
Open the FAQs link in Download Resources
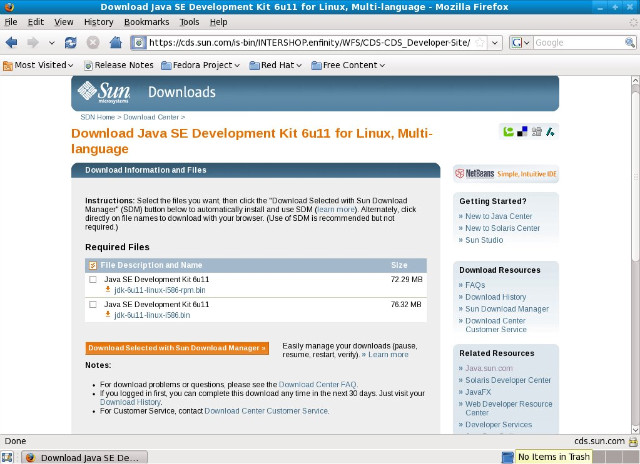pyautogui.click(x=475, y=285)
